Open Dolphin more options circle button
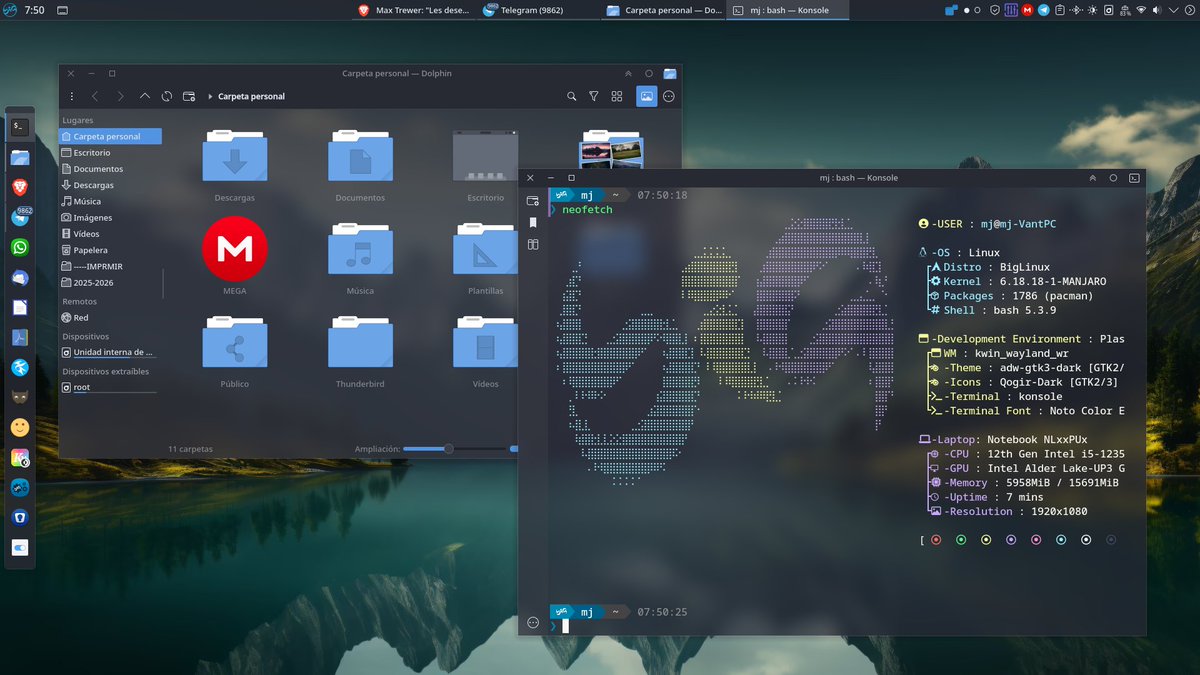This screenshot has width=1200, height=675. 669,96
